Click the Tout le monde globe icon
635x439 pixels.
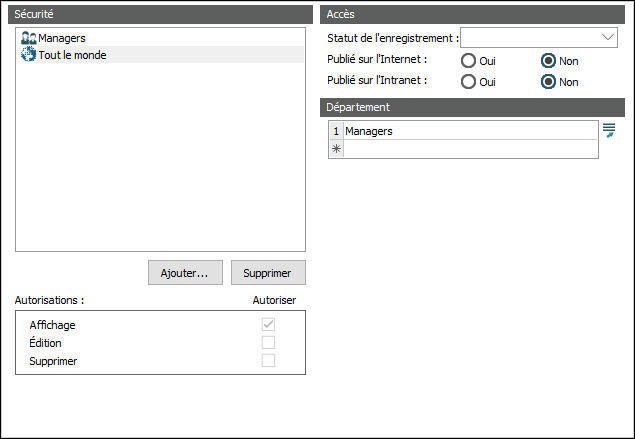coord(28,55)
